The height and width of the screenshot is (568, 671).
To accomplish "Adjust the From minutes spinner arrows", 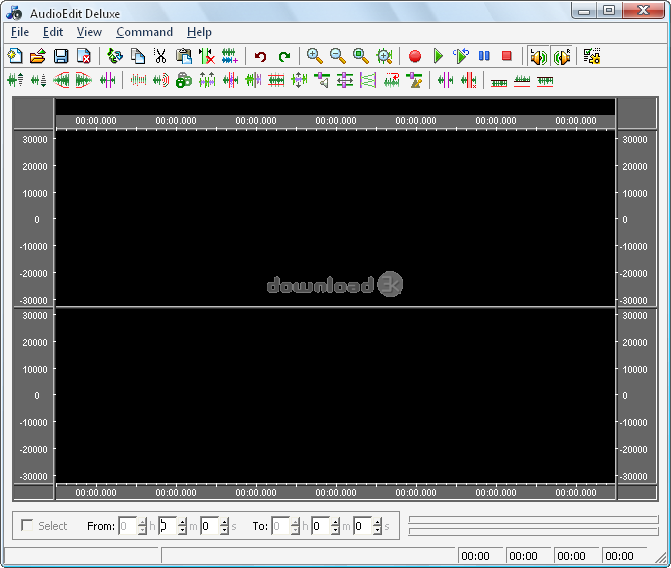I will (x=182, y=526).
